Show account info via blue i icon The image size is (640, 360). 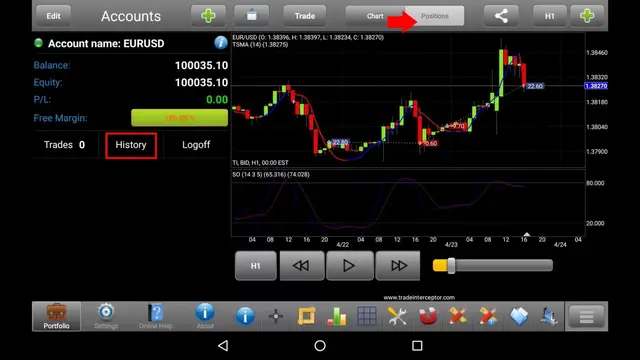point(221,43)
